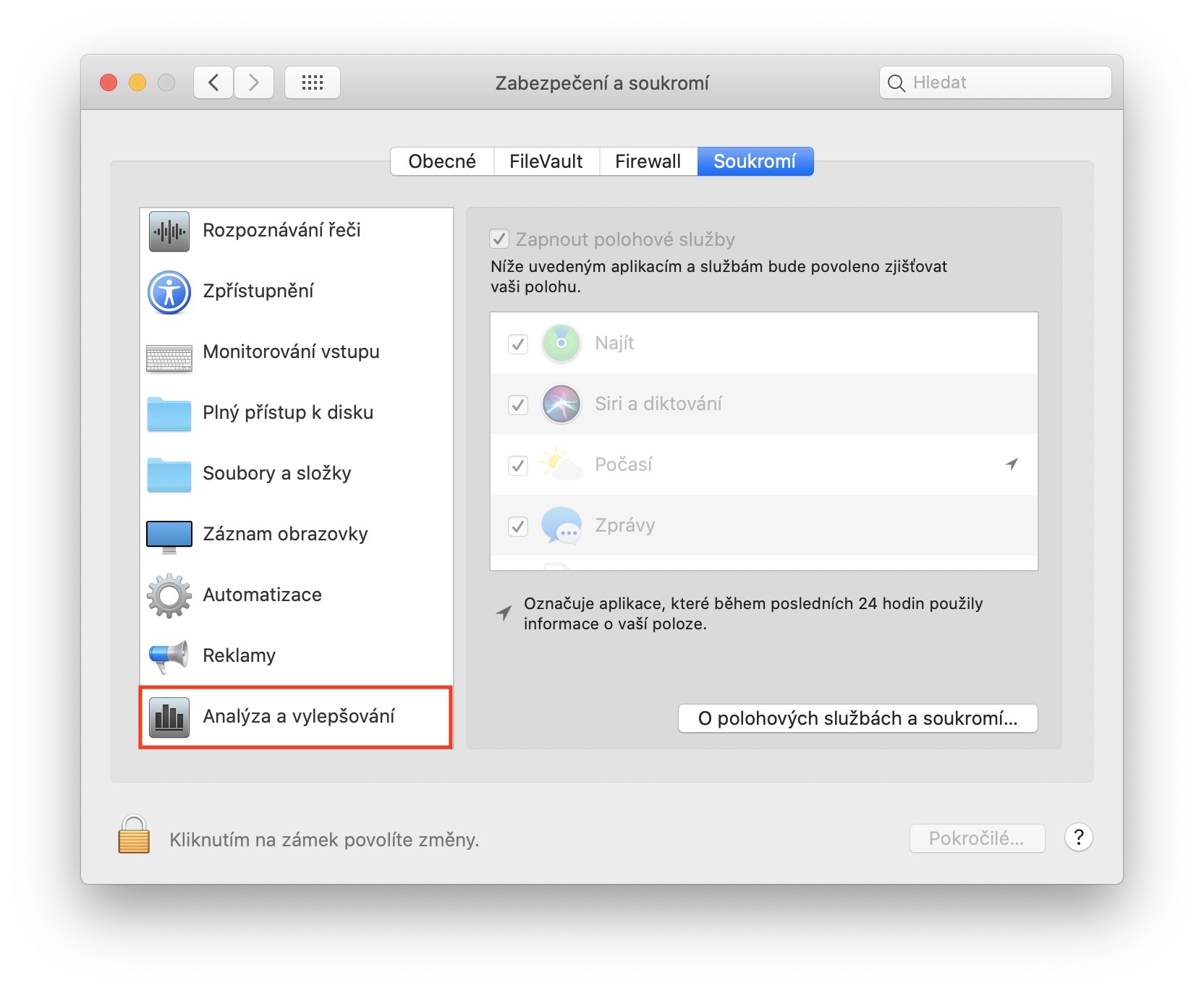
Task: Select Rozpoznávání řeči in the sidebar
Action: point(297,231)
